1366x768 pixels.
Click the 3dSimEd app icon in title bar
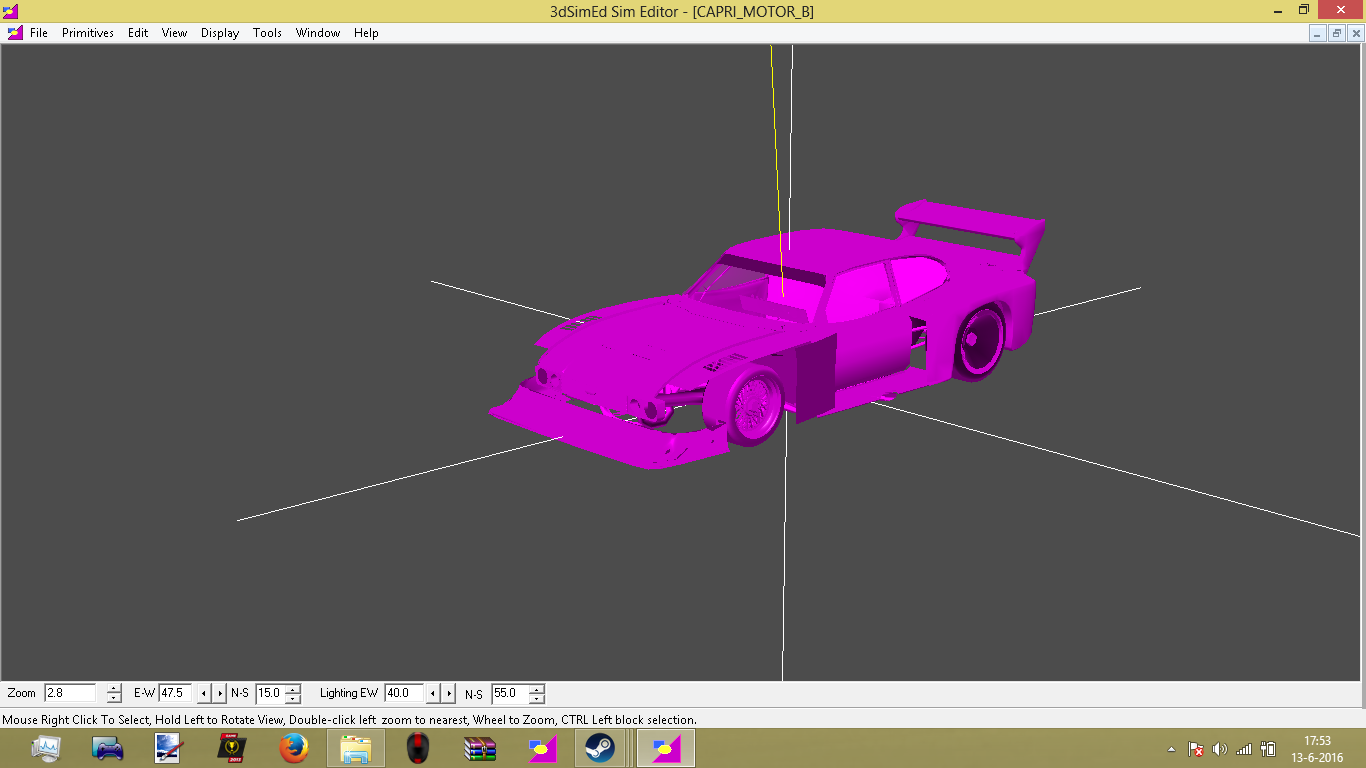tap(10, 10)
